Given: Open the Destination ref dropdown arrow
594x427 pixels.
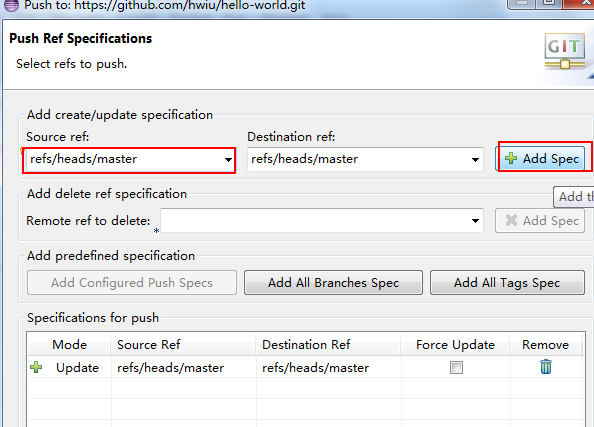Looking at the screenshot, I should pyautogui.click(x=475, y=160).
